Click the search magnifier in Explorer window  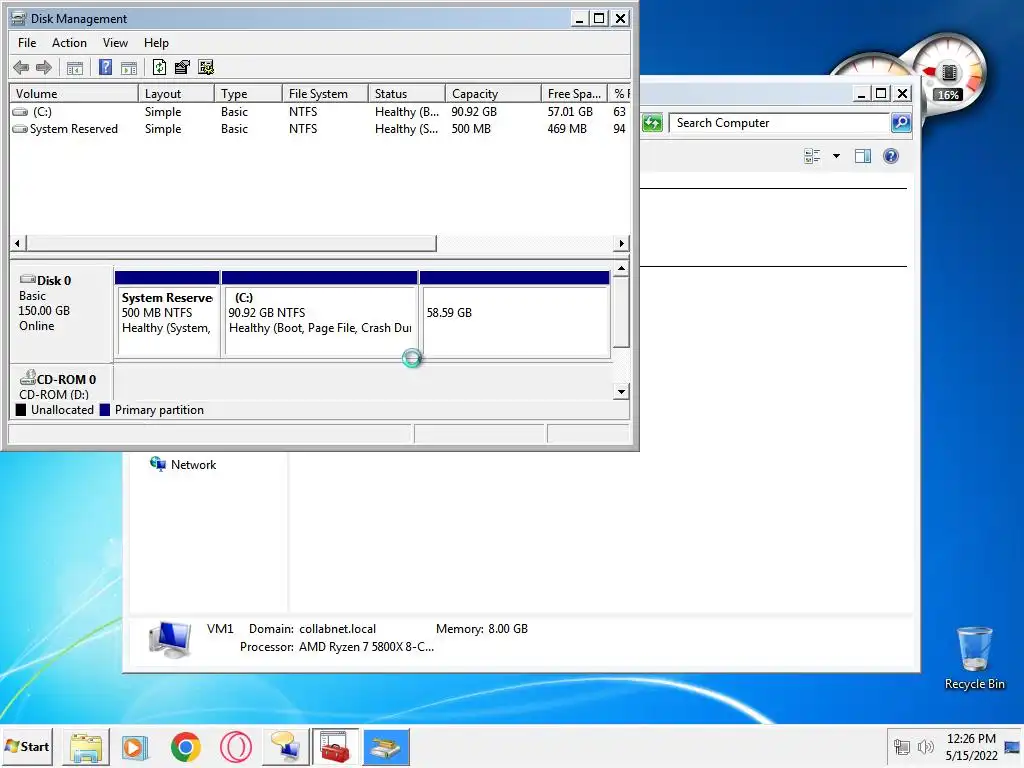coord(901,123)
